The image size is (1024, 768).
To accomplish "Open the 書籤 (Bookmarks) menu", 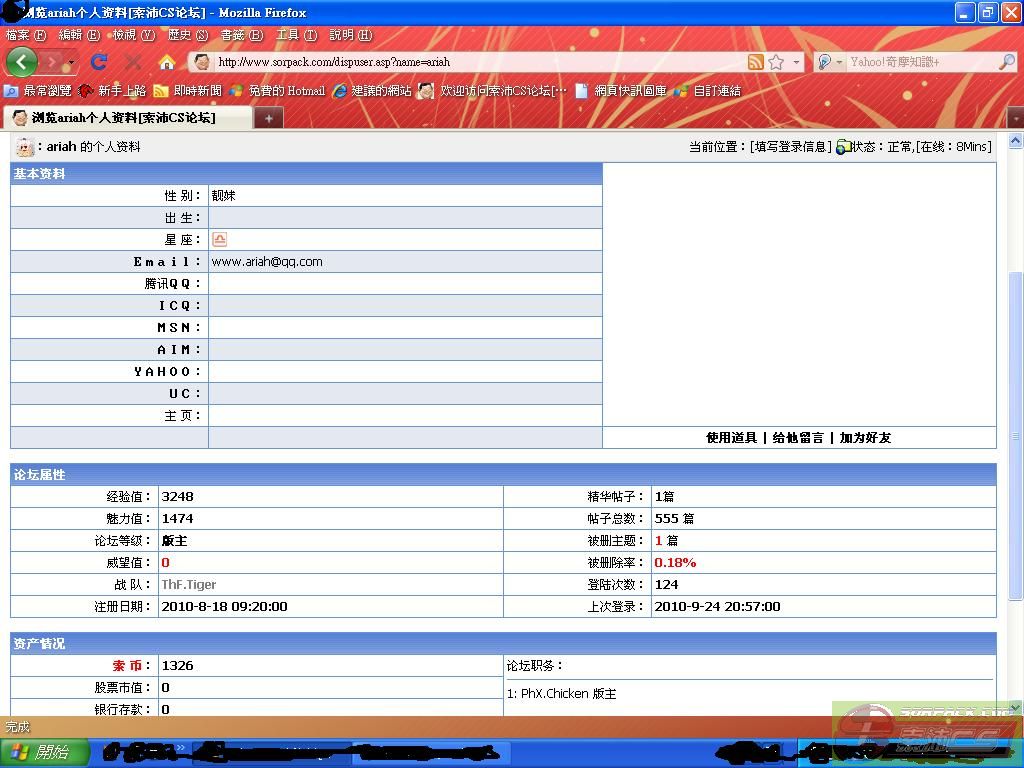I will [x=241, y=35].
